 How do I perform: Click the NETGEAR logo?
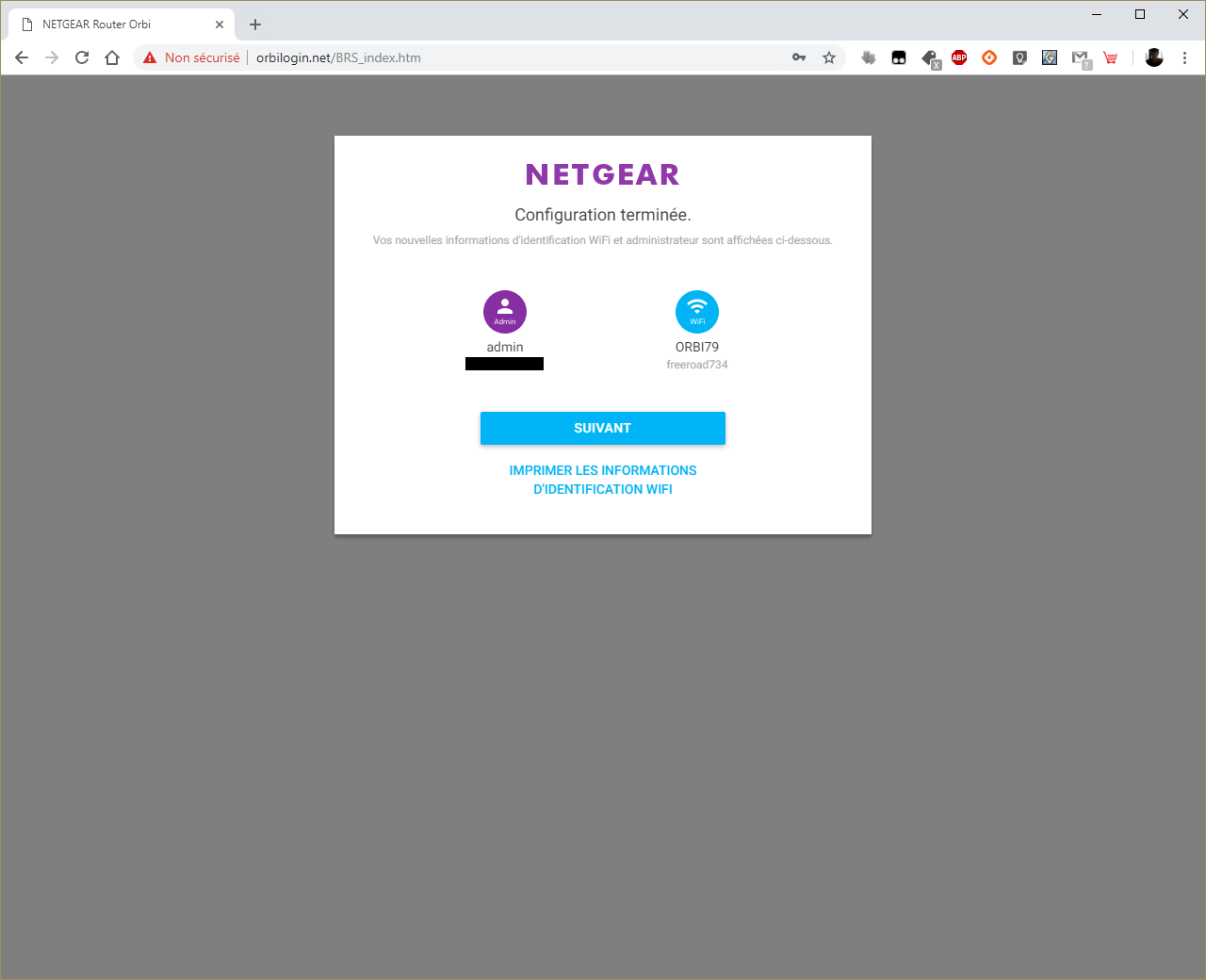click(x=603, y=174)
